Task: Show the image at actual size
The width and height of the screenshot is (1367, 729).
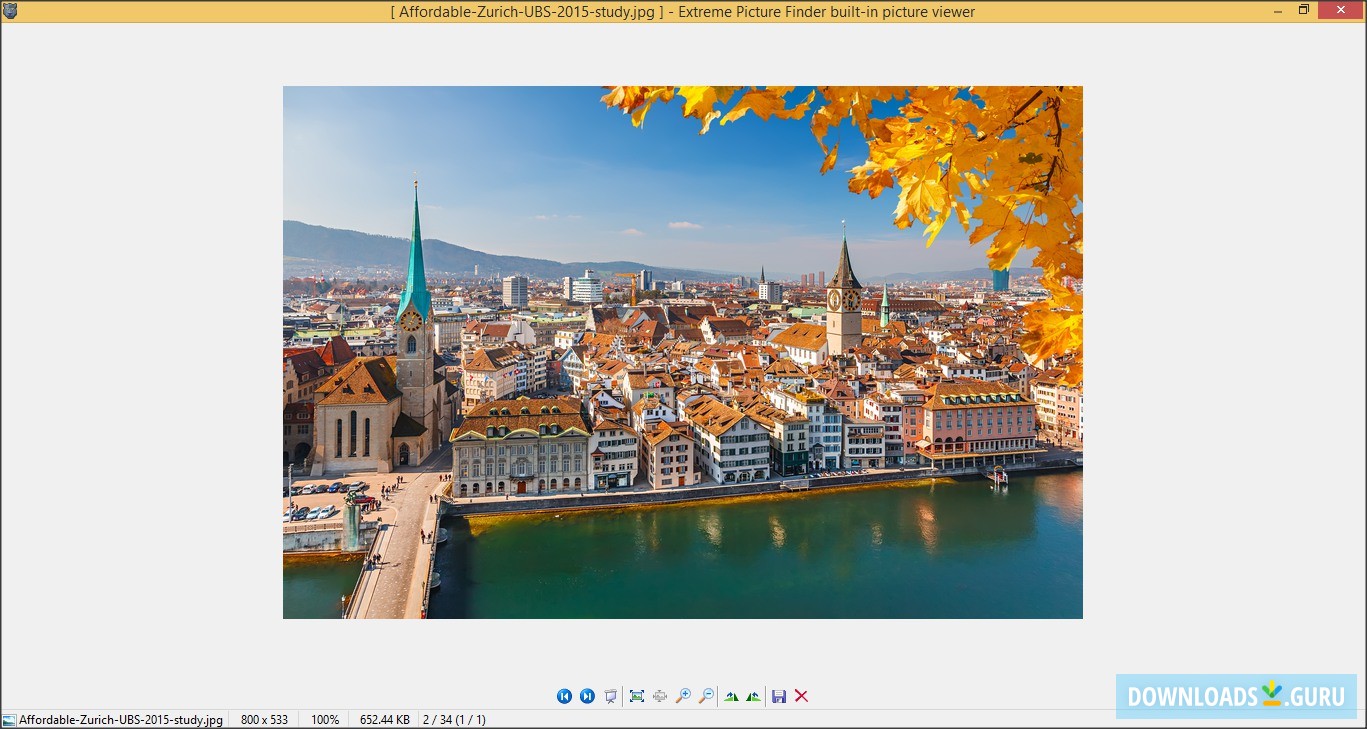Action: point(660,695)
